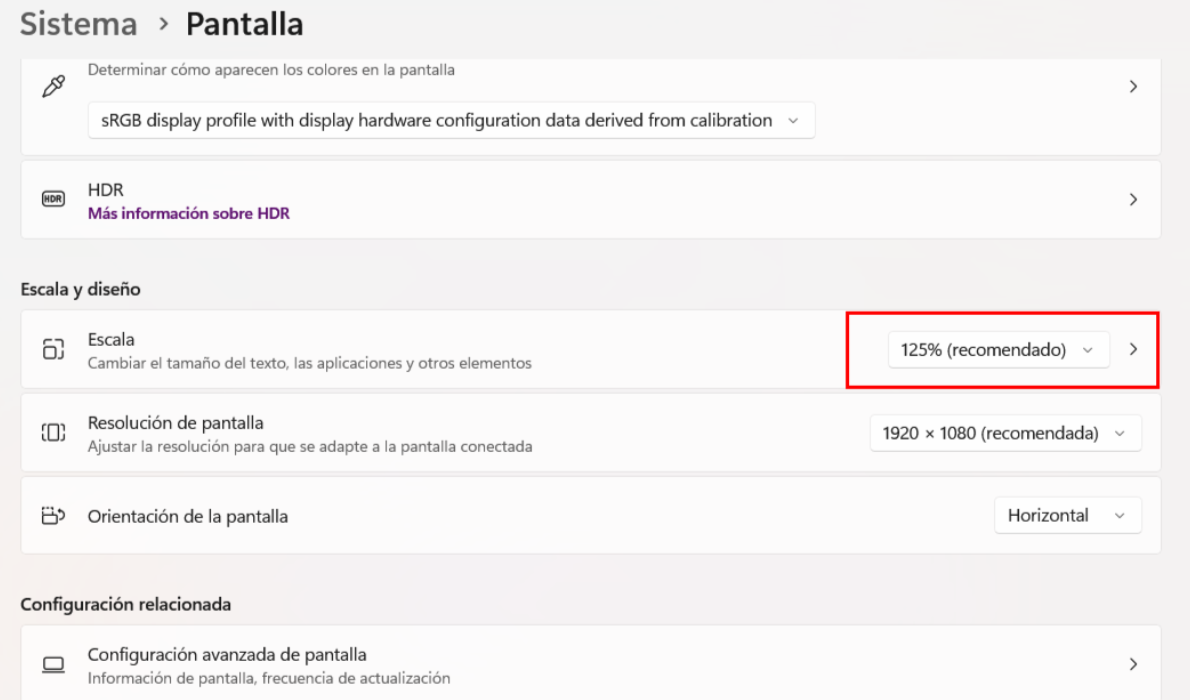The height and width of the screenshot is (700, 1190).
Task: Expand the color profile row chevron
Action: [x=1133, y=87]
